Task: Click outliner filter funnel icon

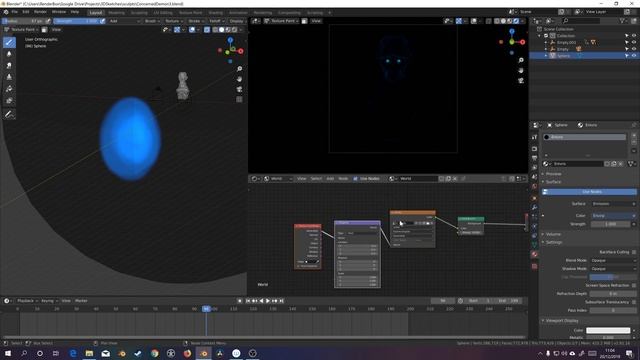Action: coord(622,21)
